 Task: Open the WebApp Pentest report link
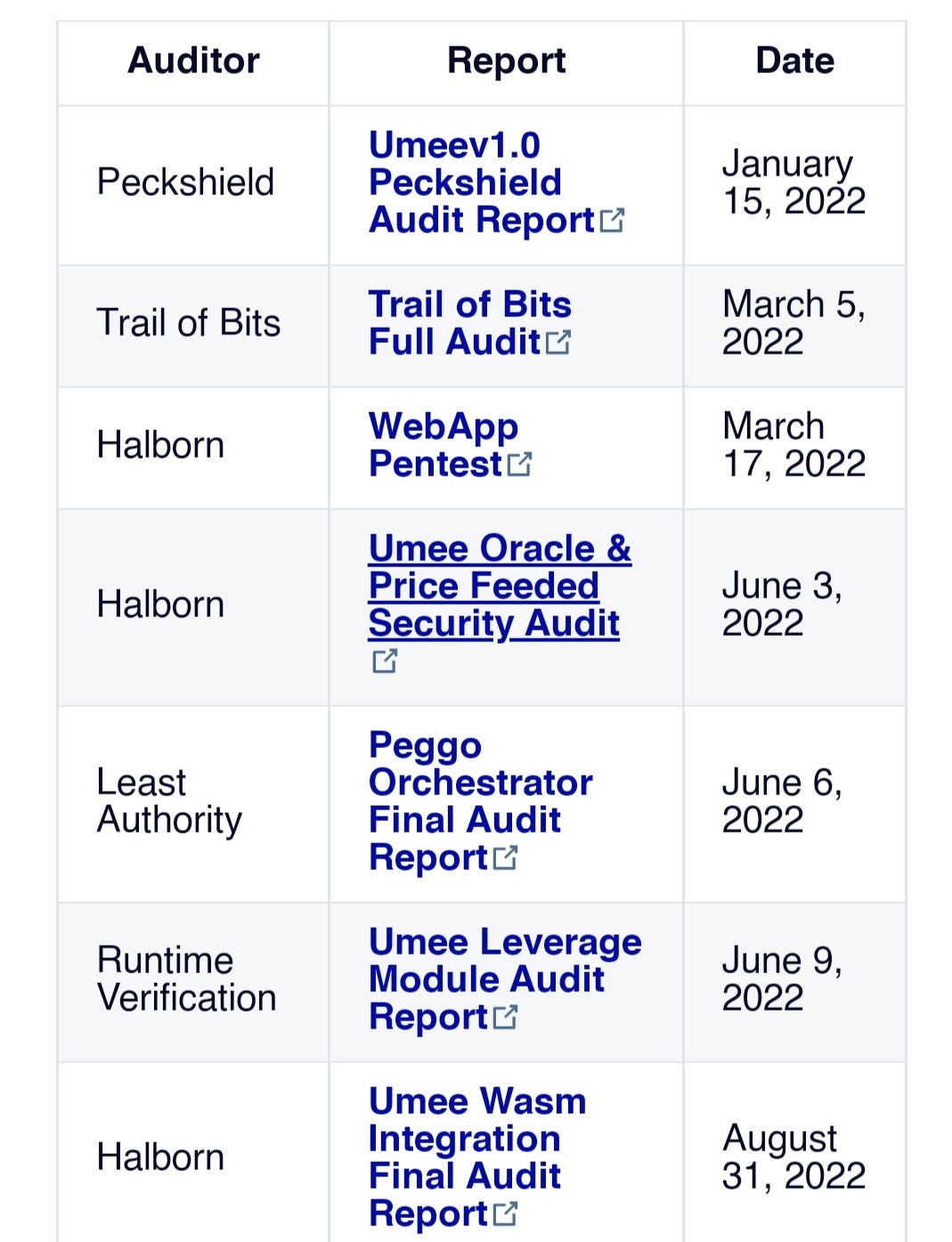click(x=443, y=445)
